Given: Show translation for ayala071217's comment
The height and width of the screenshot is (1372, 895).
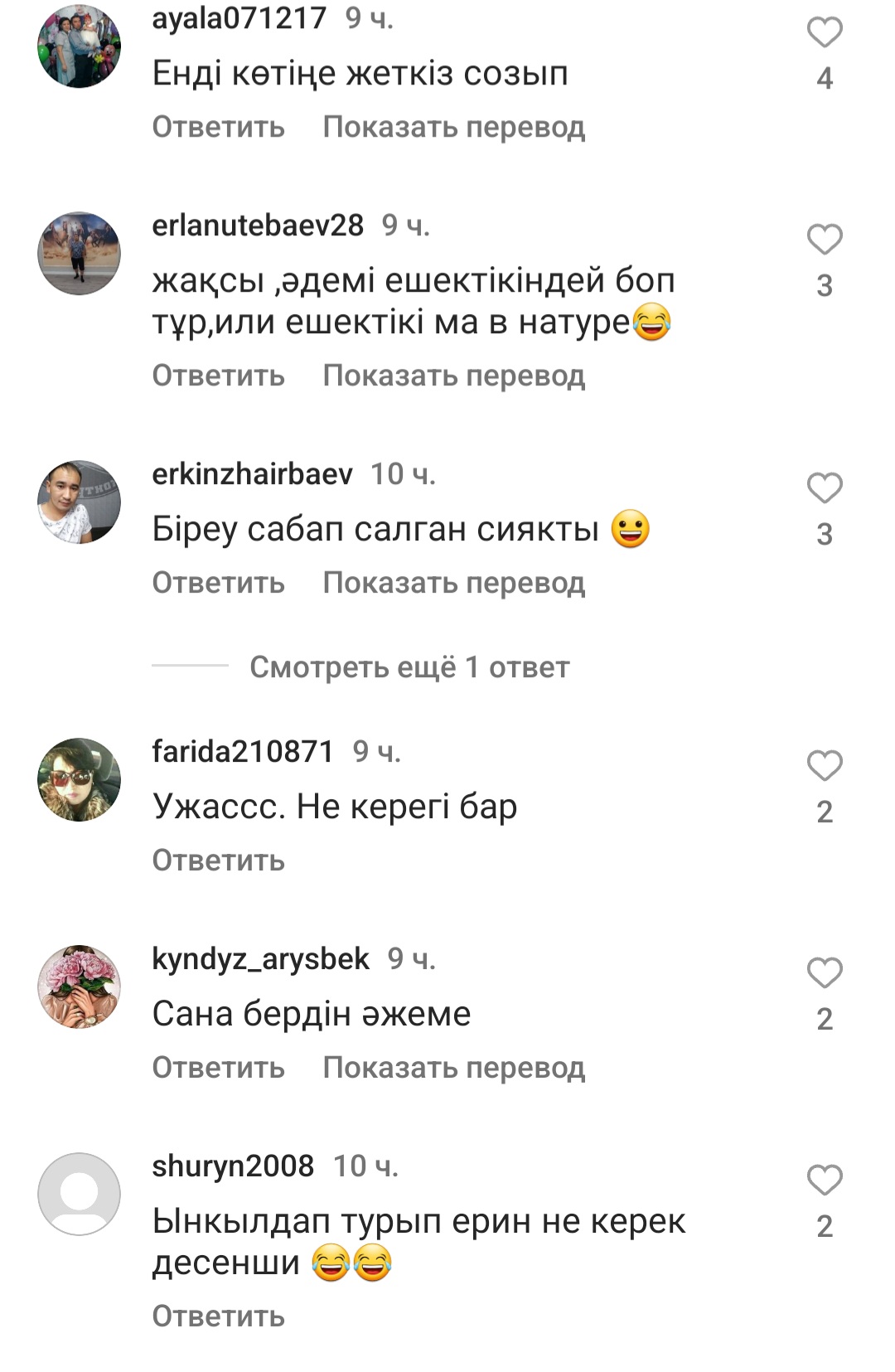Looking at the screenshot, I should tap(454, 127).
